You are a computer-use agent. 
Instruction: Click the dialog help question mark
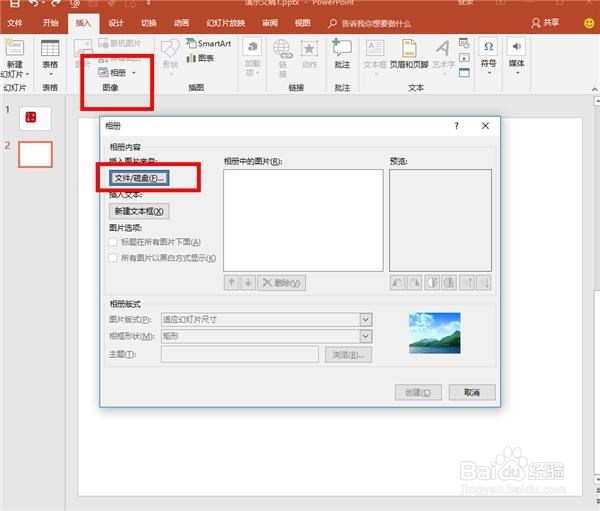456,126
